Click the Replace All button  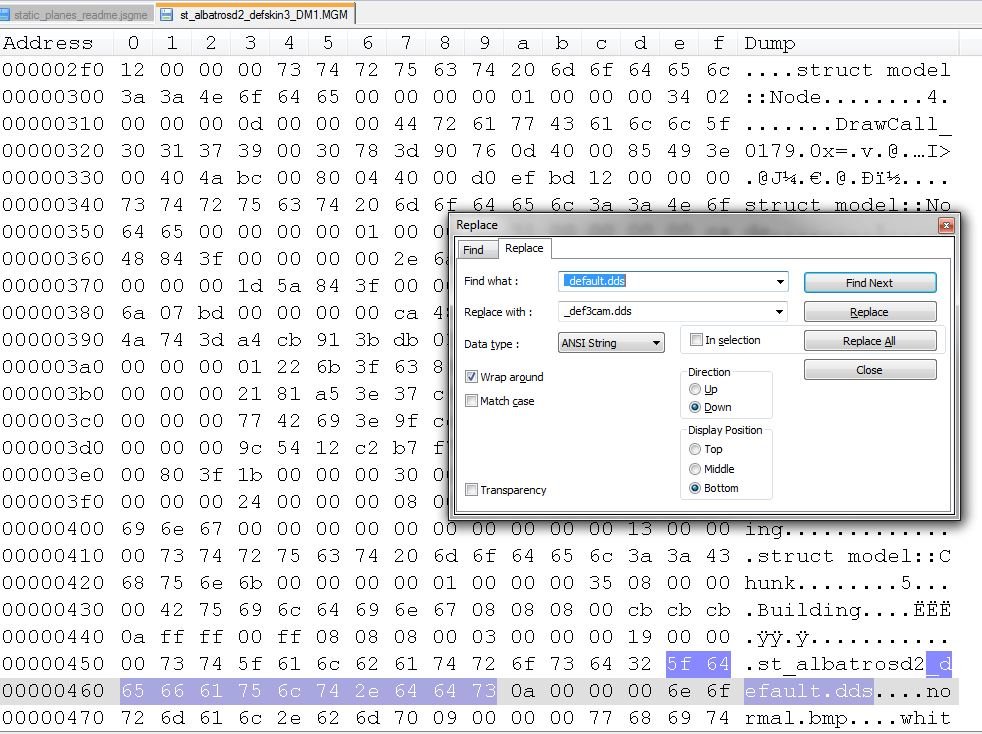(x=869, y=341)
